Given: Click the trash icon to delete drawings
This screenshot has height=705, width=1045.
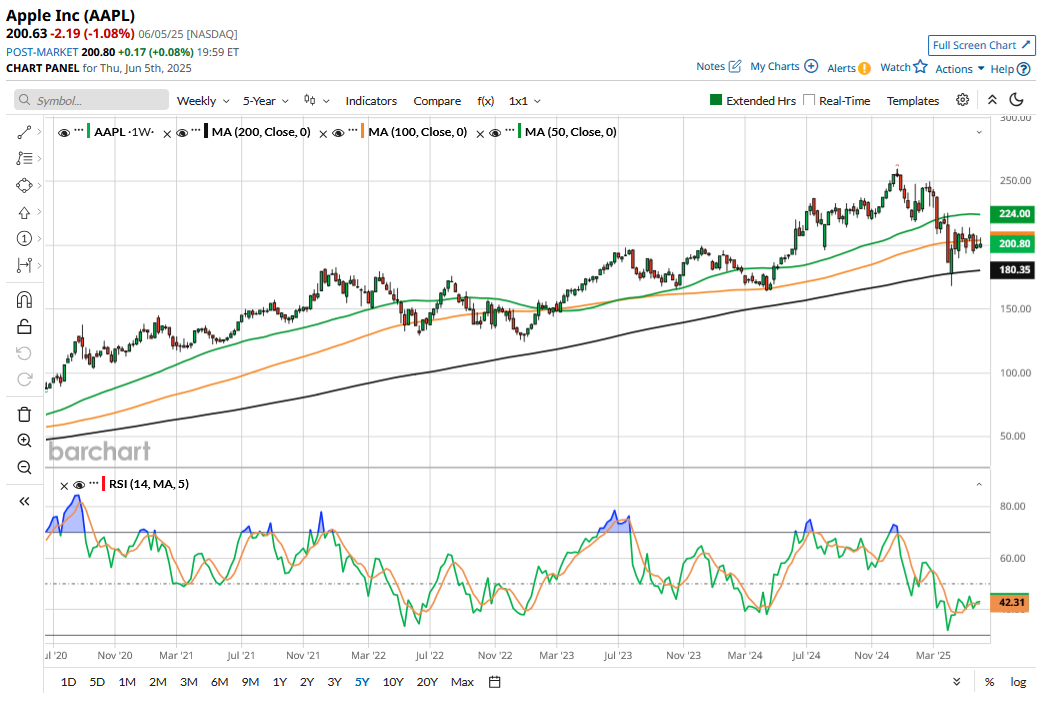Looking at the screenshot, I should [x=25, y=414].
